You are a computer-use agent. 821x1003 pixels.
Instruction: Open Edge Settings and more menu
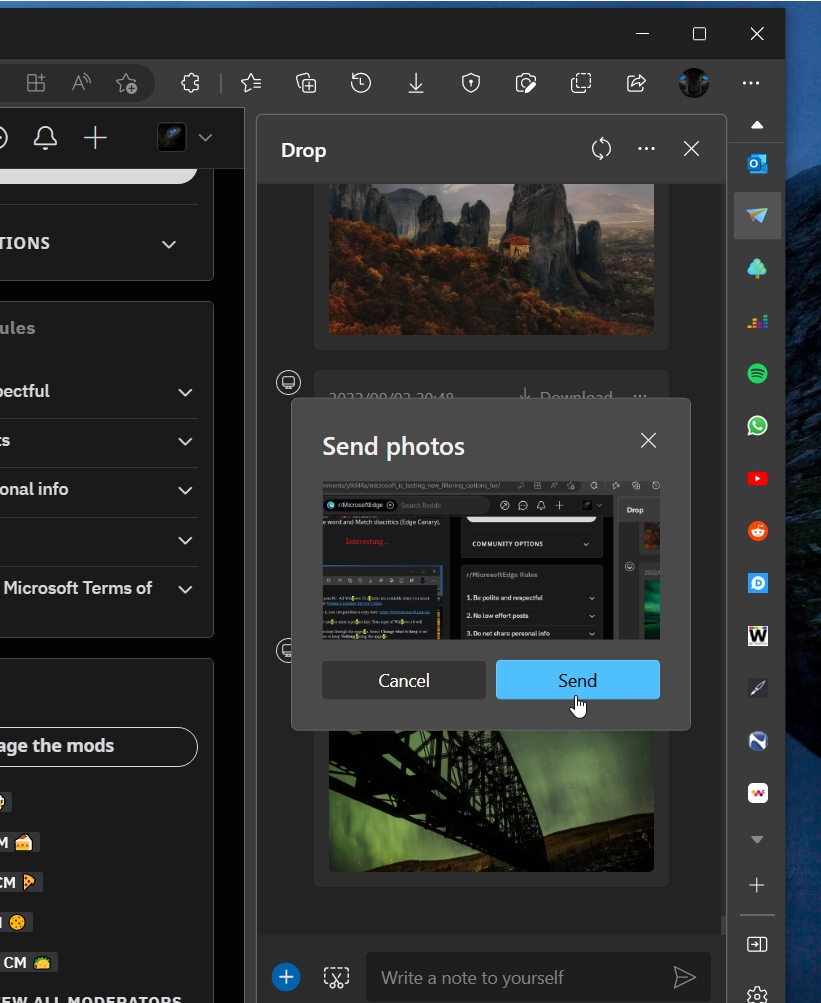click(x=751, y=83)
